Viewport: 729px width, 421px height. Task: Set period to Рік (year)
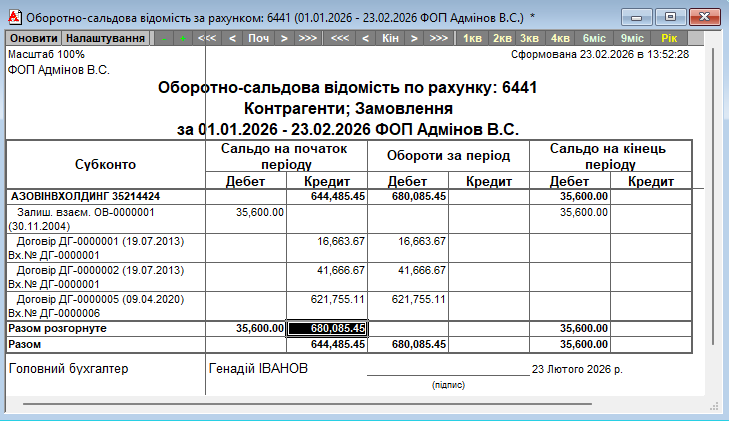pos(668,38)
